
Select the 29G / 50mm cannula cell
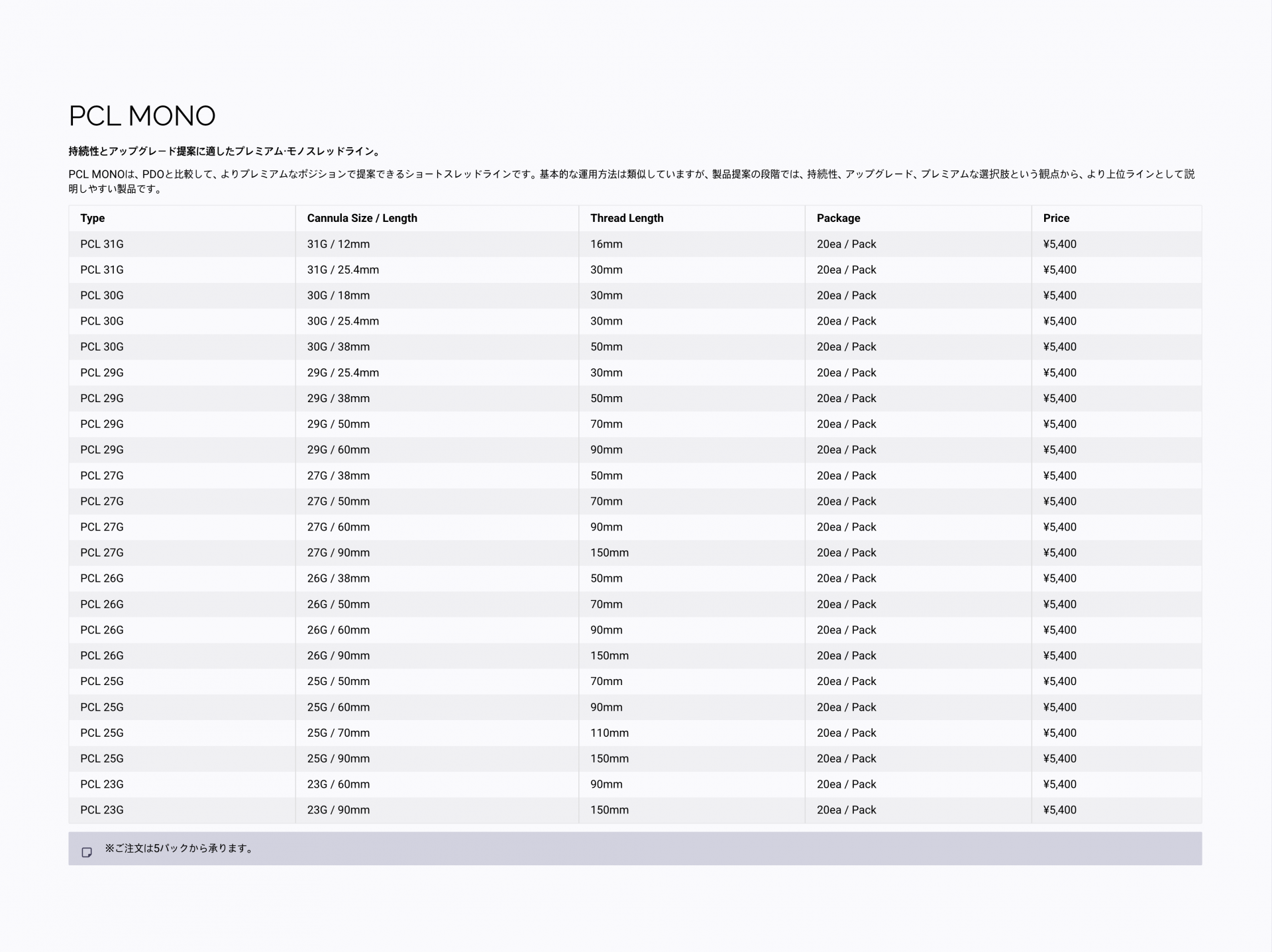click(x=437, y=424)
